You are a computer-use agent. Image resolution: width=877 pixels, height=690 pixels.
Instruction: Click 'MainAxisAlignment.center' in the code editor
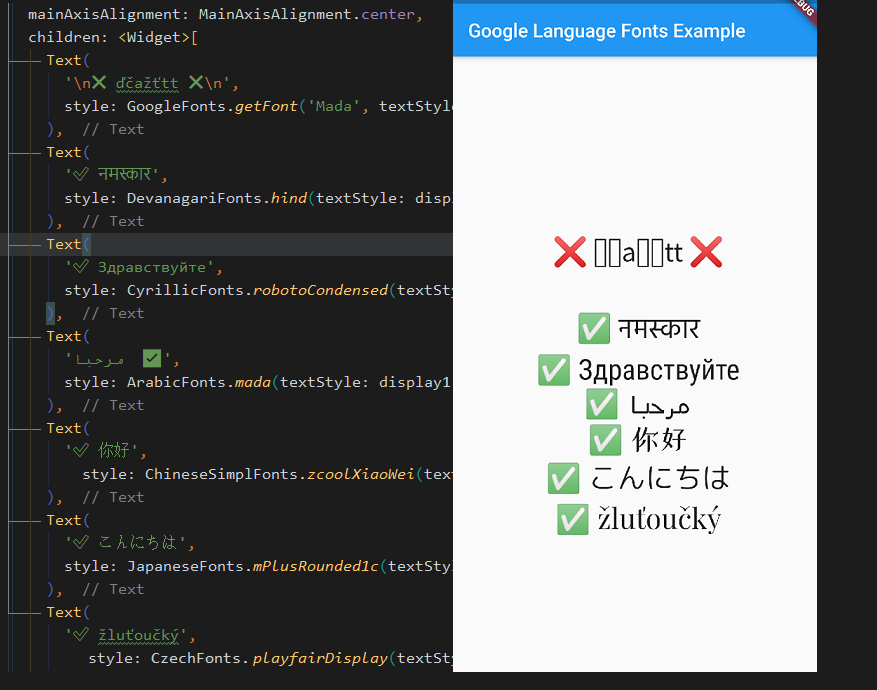[307, 14]
